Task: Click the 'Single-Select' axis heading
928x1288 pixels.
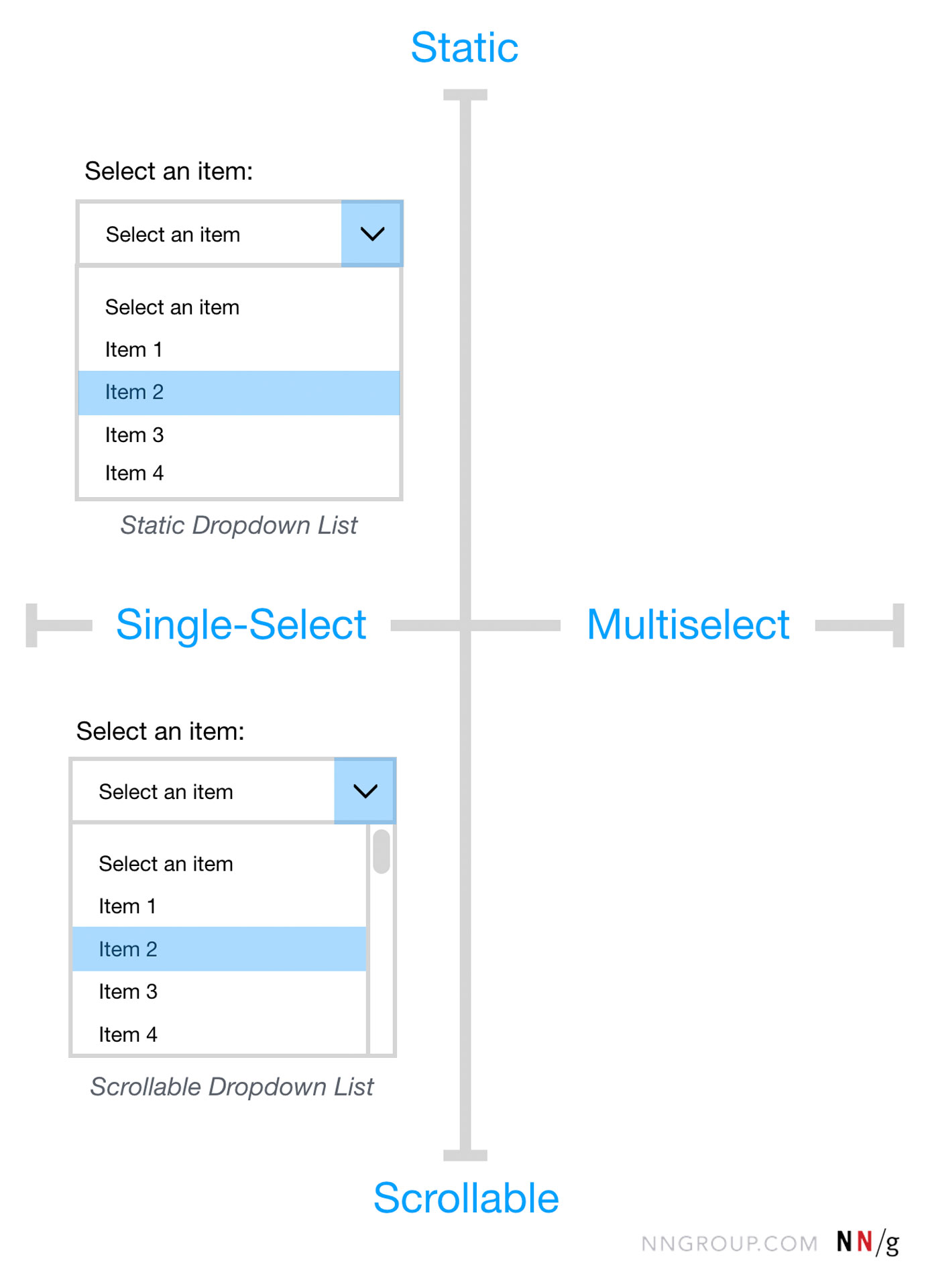Action: click(241, 625)
